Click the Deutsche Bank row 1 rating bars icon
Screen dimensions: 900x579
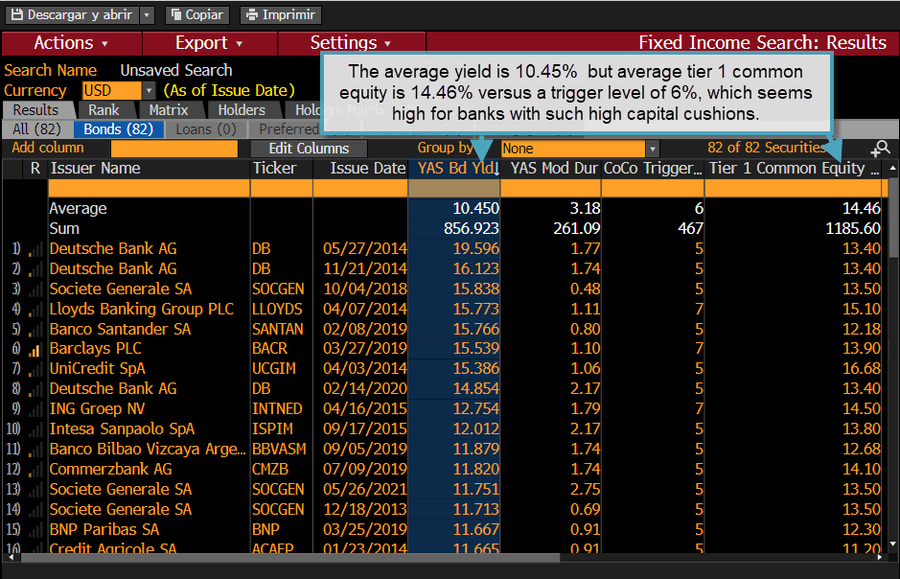[x=35, y=250]
